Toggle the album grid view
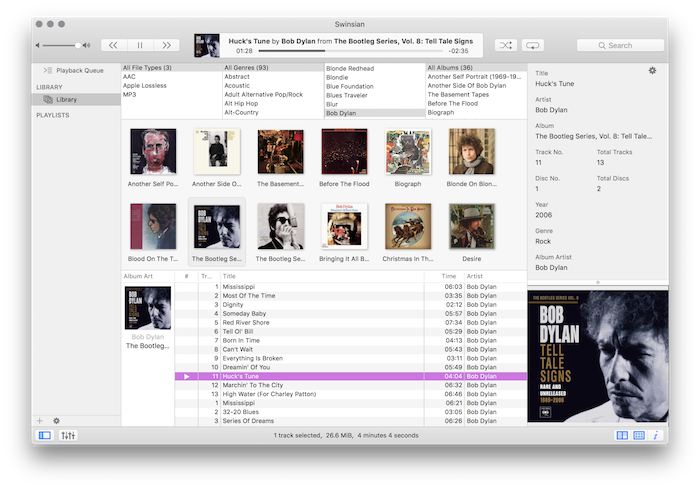700x489 pixels. click(x=639, y=435)
